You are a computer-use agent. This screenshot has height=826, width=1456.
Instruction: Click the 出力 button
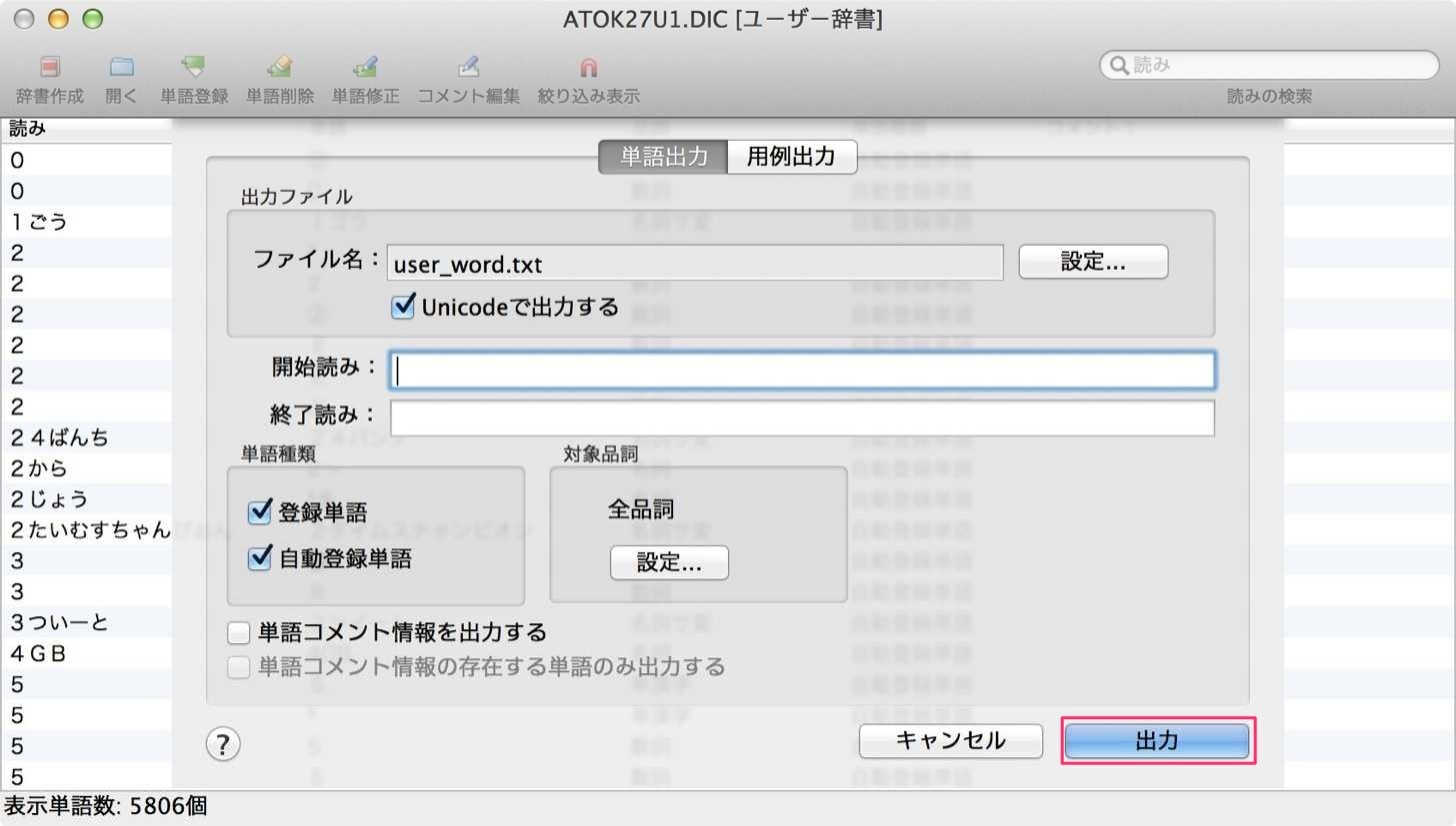[x=1157, y=741]
